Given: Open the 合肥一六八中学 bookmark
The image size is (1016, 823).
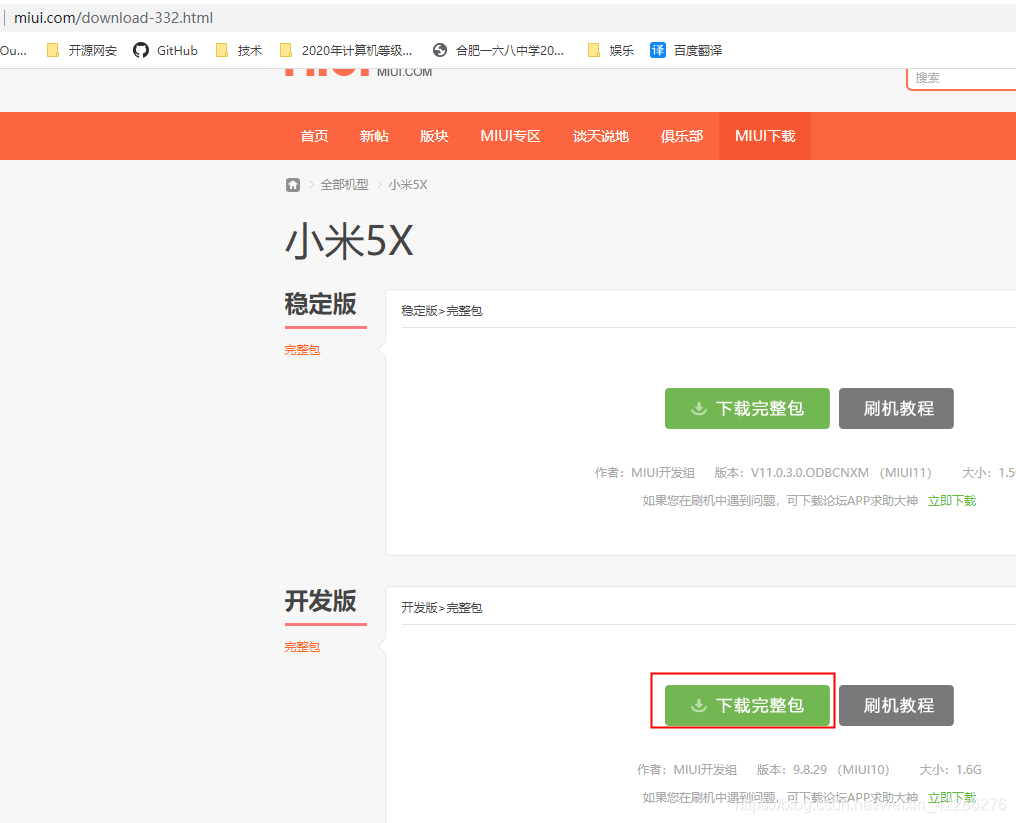Looking at the screenshot, I should (x=498, y=51).
